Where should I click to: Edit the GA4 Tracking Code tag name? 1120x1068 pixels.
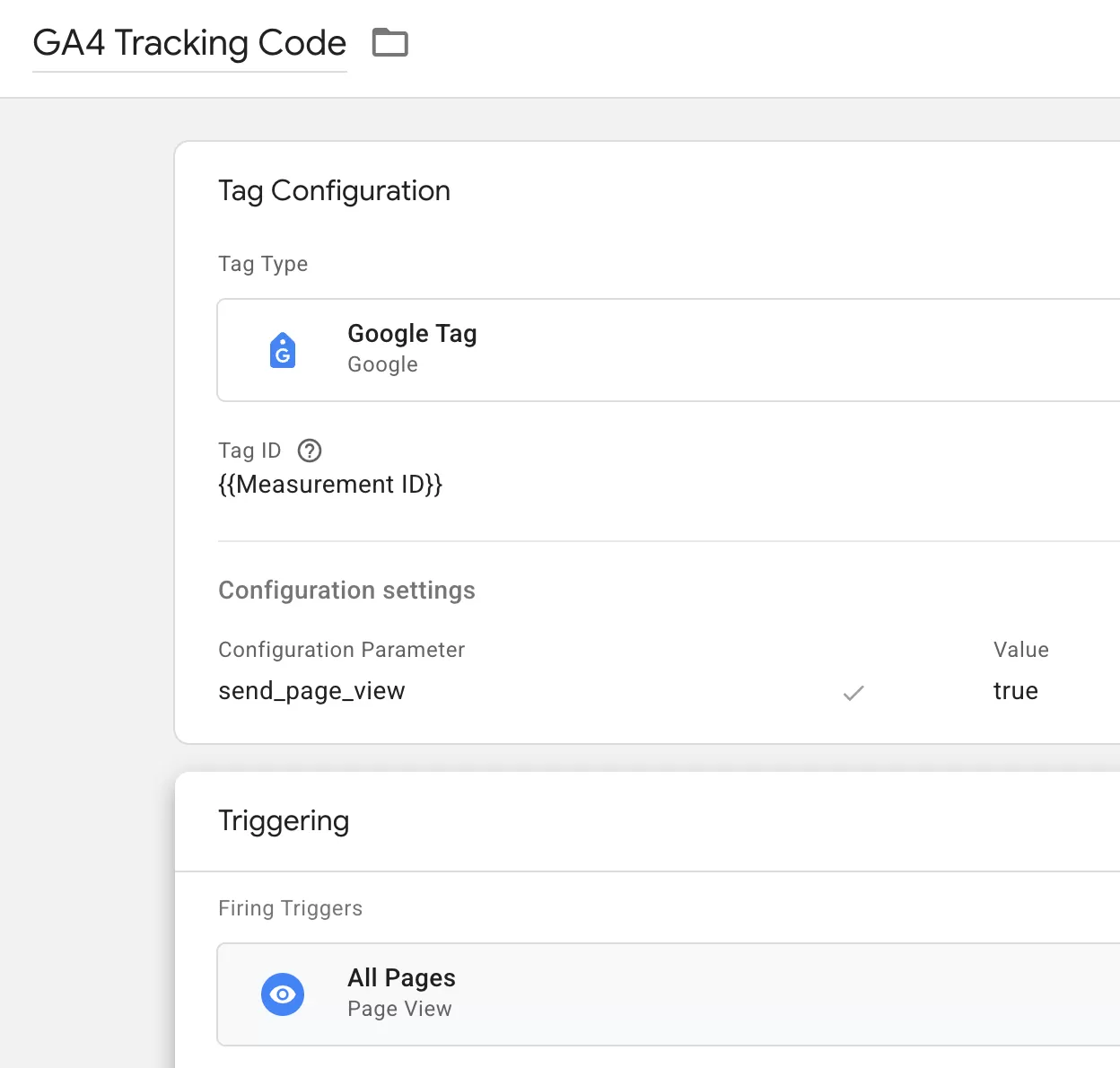(x=189, y=43)
